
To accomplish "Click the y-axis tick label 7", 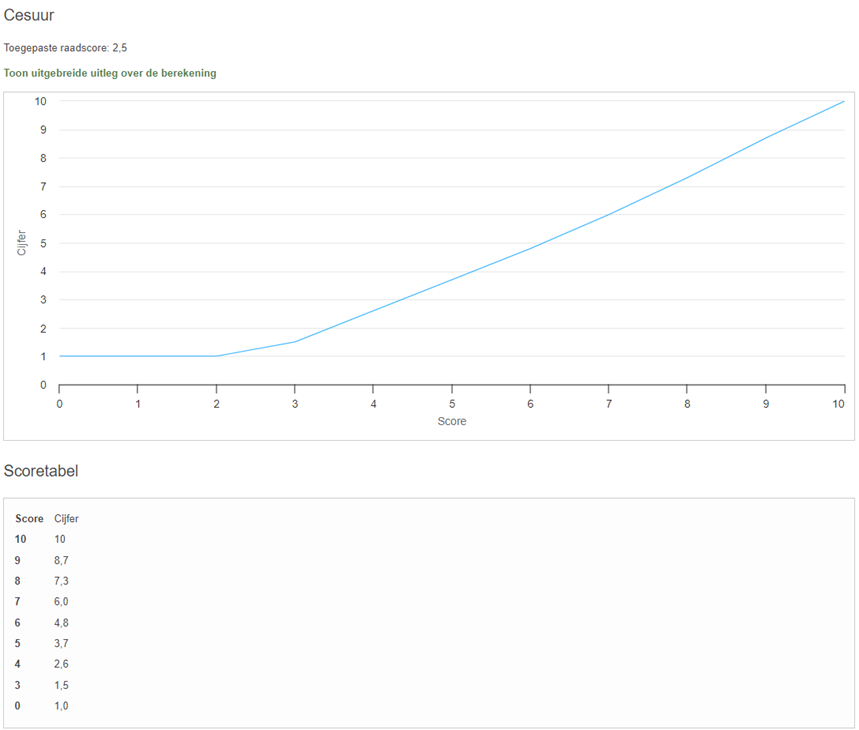I will coord(41,186).
